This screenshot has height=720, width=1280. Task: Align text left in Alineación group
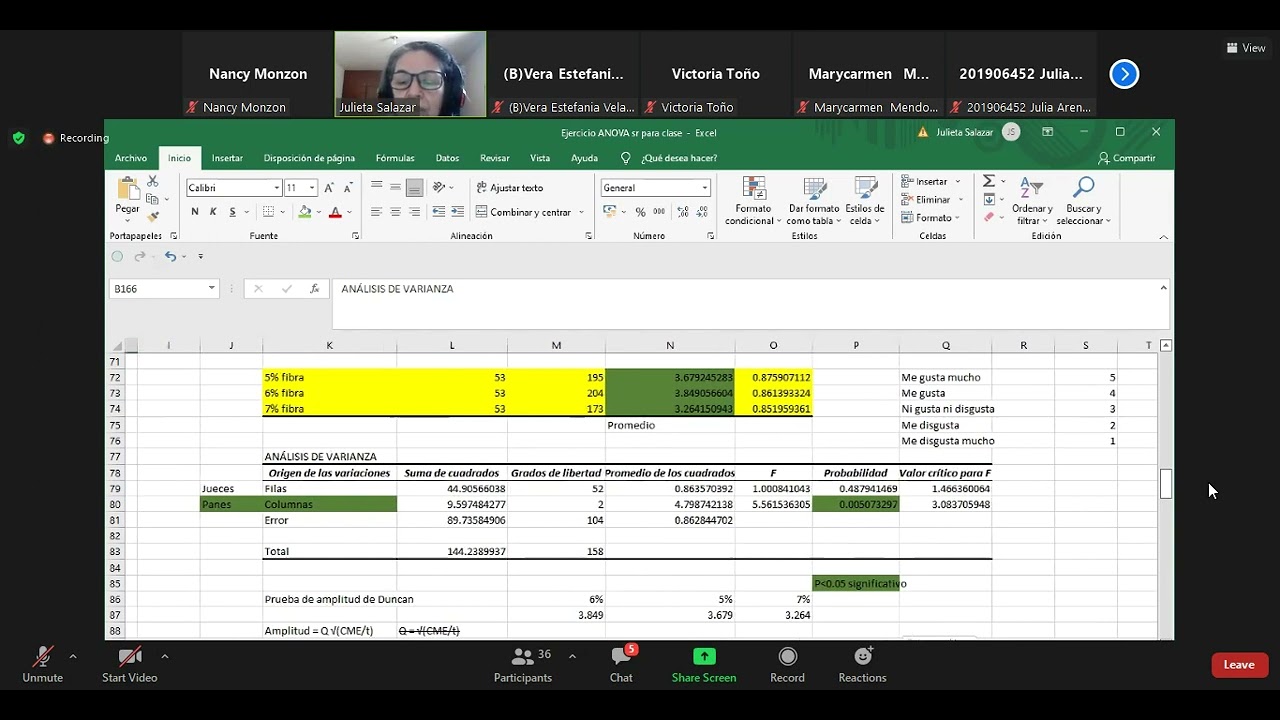[376, 212]
